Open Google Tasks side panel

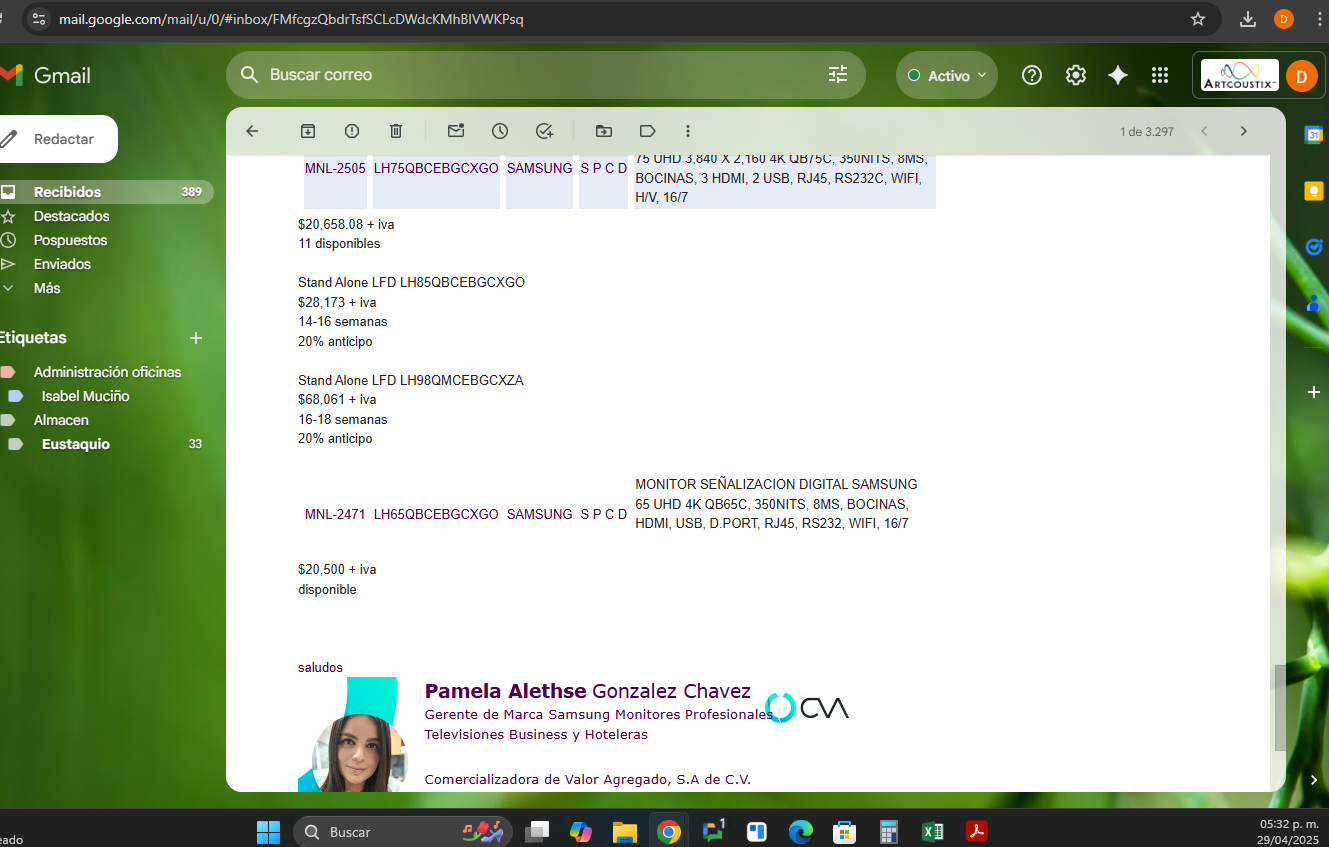tap(1314, 247)
